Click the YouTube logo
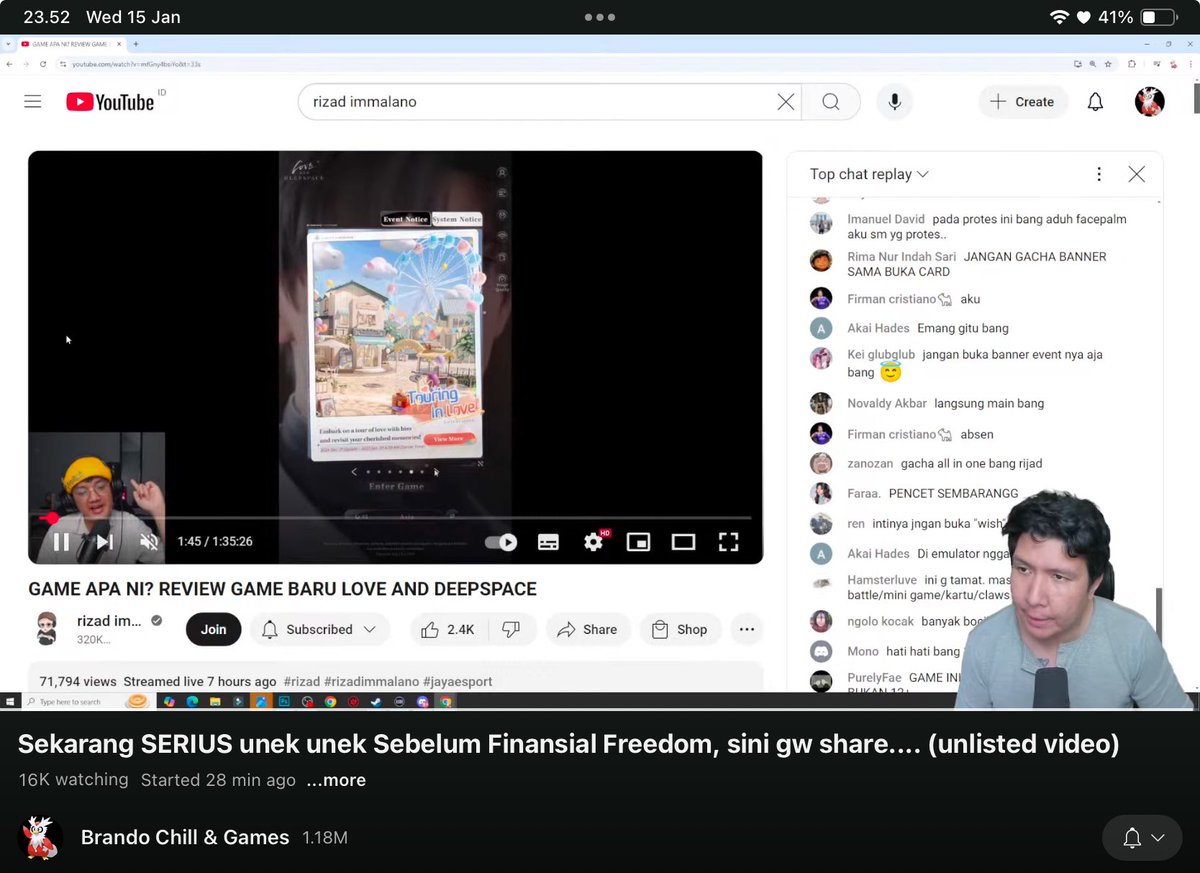Viewport: 1200px width, 873px height. (110, 102)
